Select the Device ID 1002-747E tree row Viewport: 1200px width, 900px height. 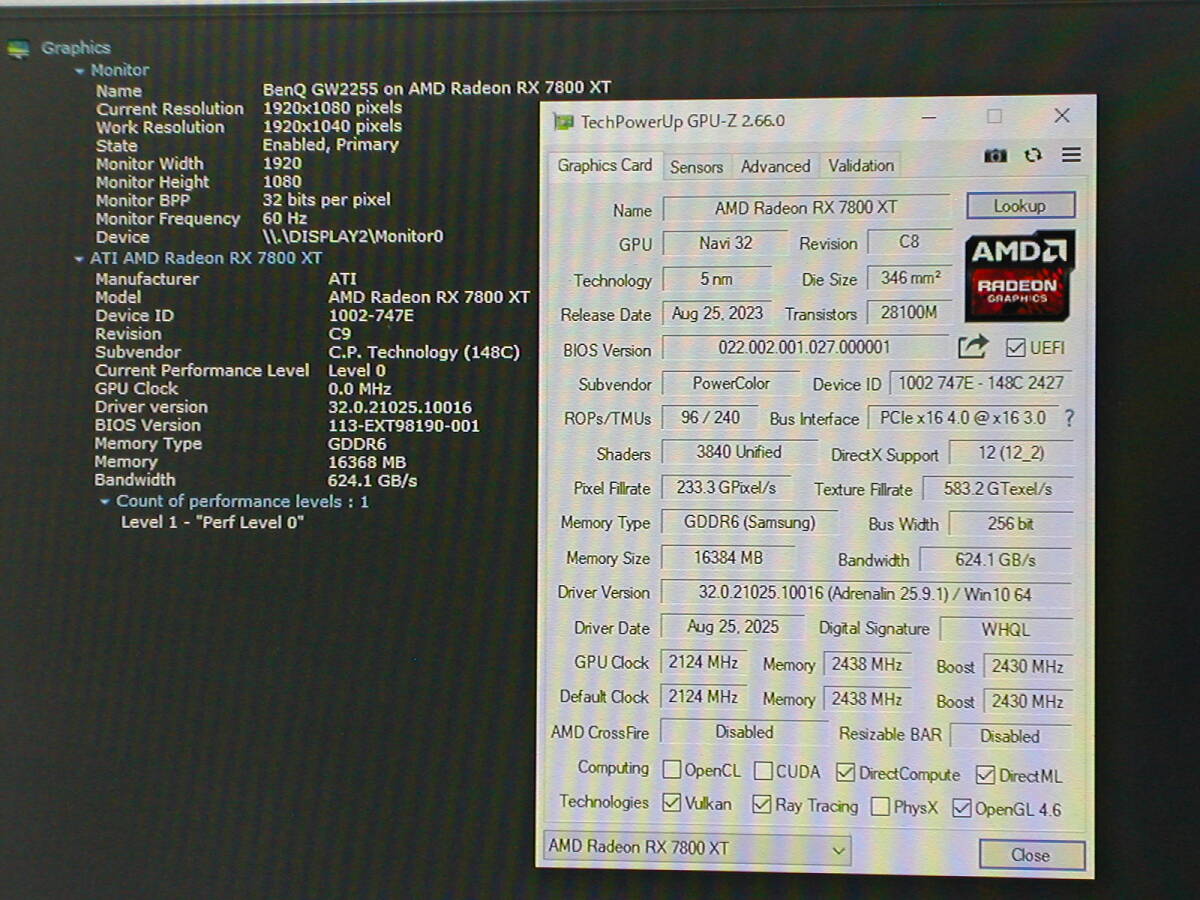(254, 316)
